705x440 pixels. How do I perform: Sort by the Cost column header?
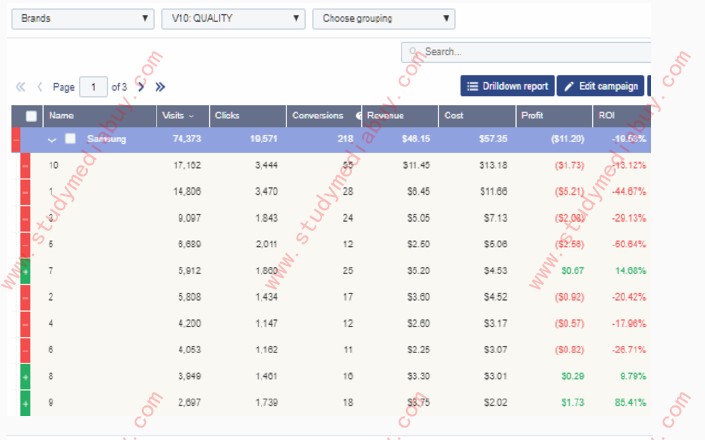coord(477,116)
